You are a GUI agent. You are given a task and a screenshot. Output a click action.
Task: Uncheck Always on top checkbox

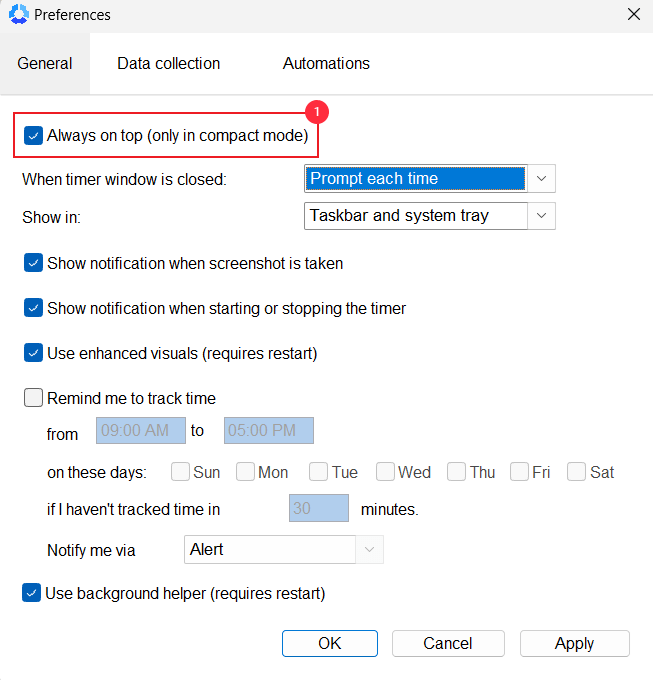pos(33,135)
